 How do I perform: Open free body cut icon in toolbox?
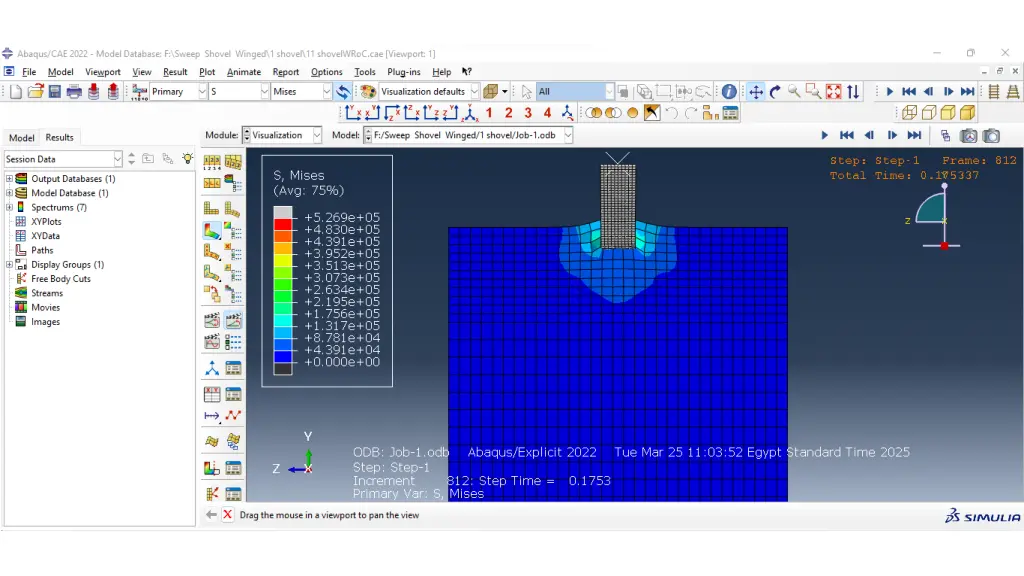(212, 494)
